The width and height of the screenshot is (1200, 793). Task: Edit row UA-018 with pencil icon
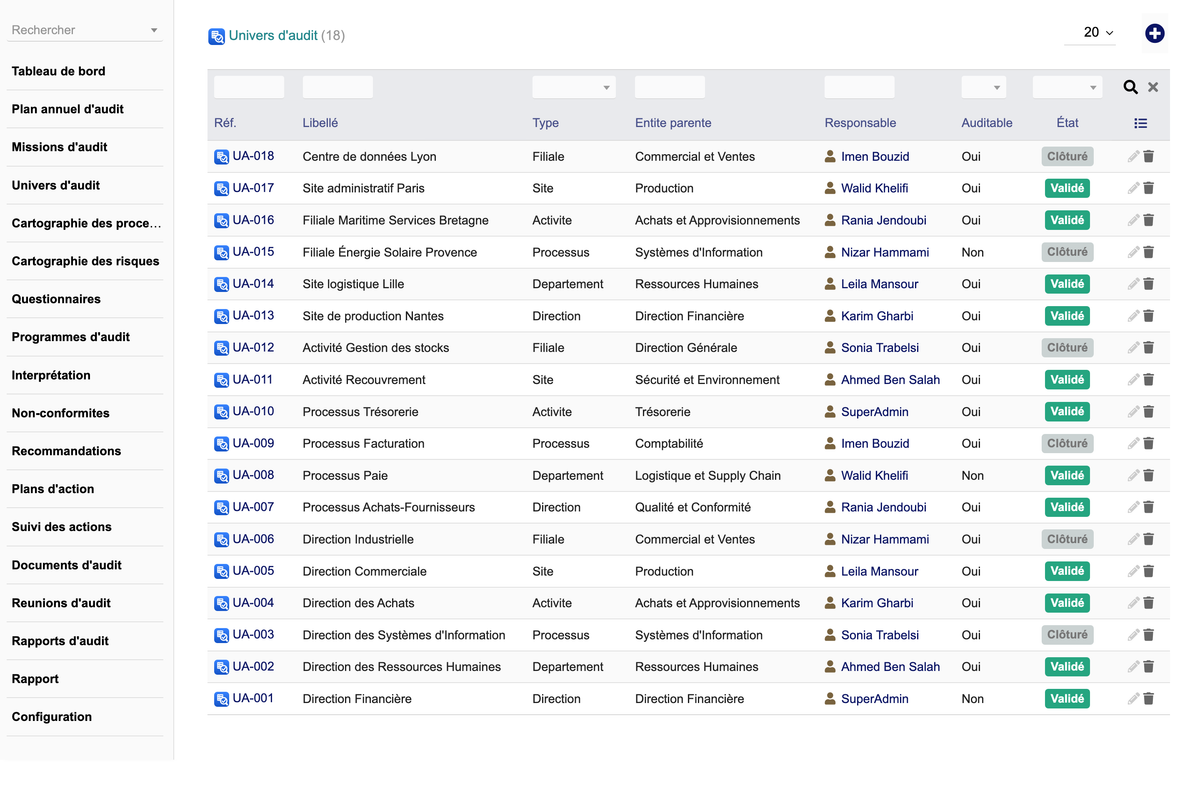point(1133,157)
